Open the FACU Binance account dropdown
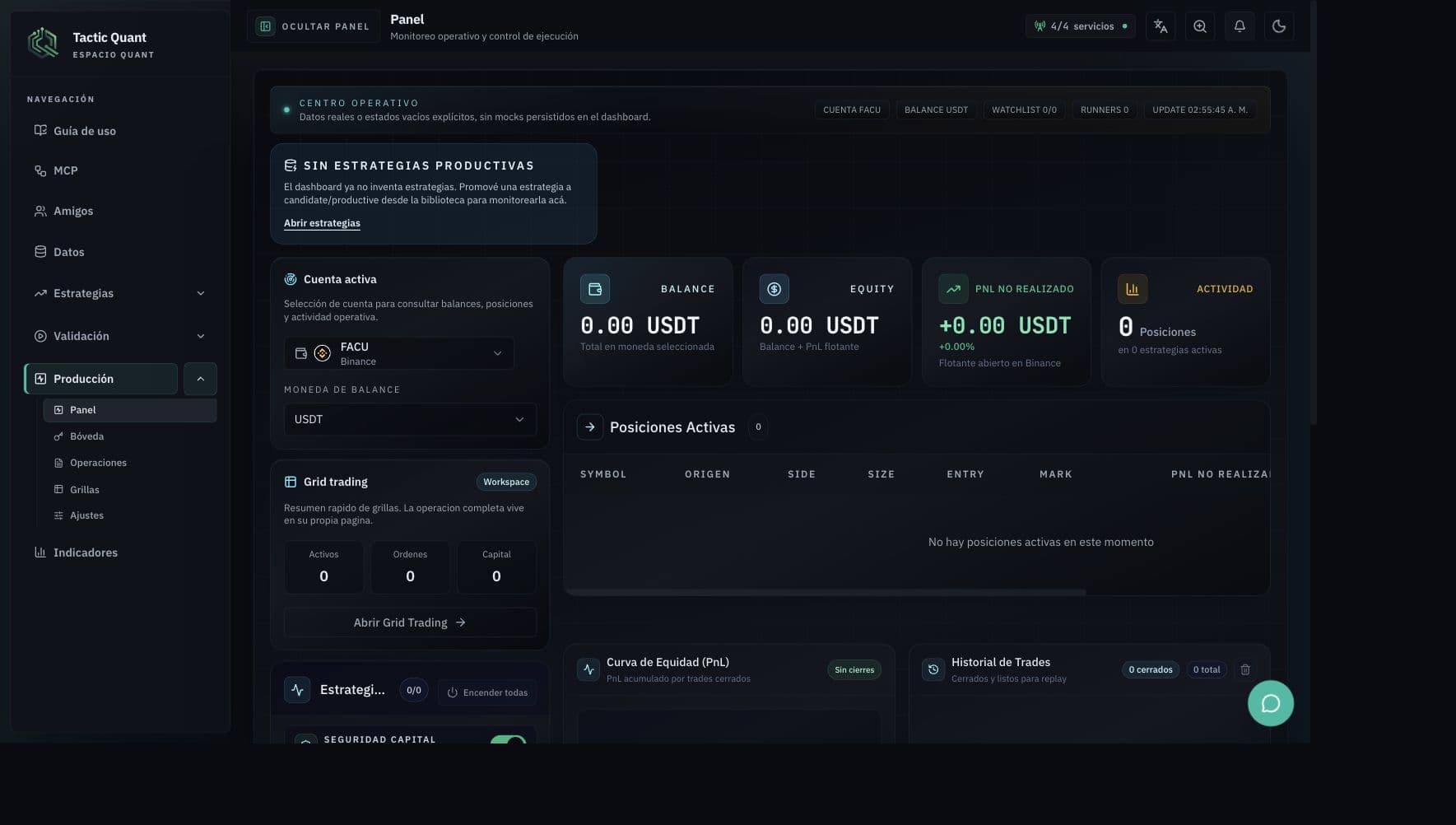 tap(399, 353)
